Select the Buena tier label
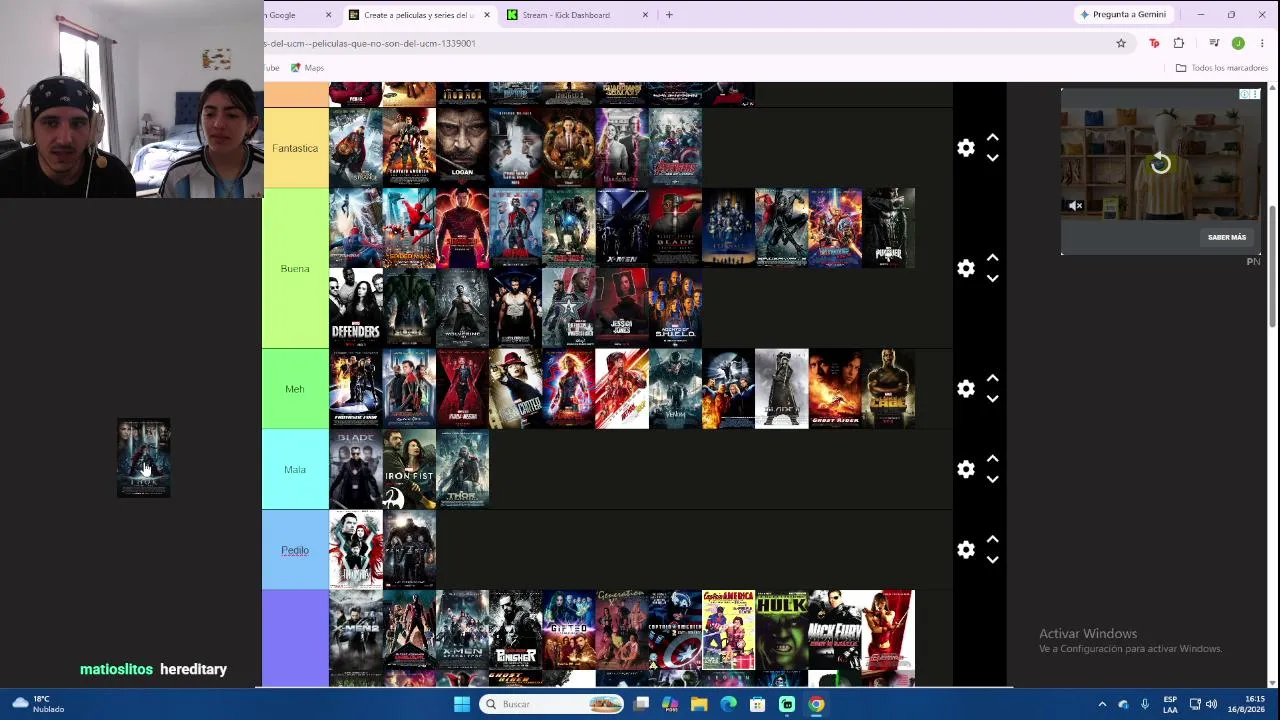The width and height of the screenshot is (1280, 720). pos(295,268)
